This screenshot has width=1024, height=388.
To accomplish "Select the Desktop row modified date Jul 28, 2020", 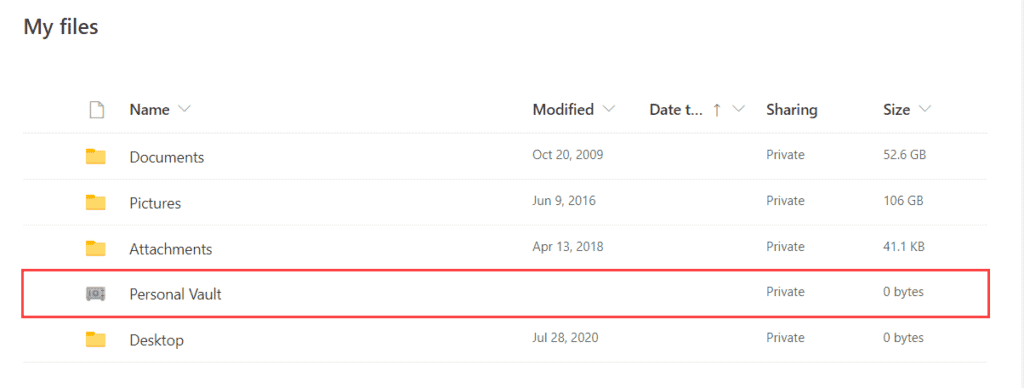I will 565,338.
